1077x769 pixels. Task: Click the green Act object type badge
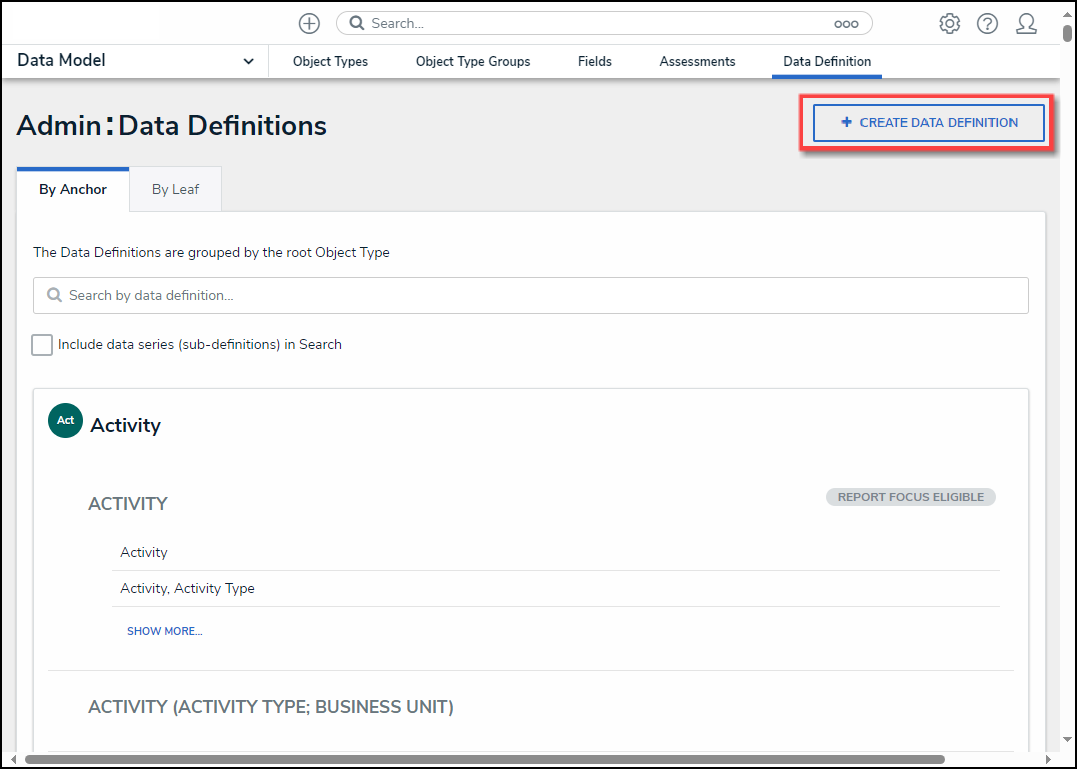(65, 421)
